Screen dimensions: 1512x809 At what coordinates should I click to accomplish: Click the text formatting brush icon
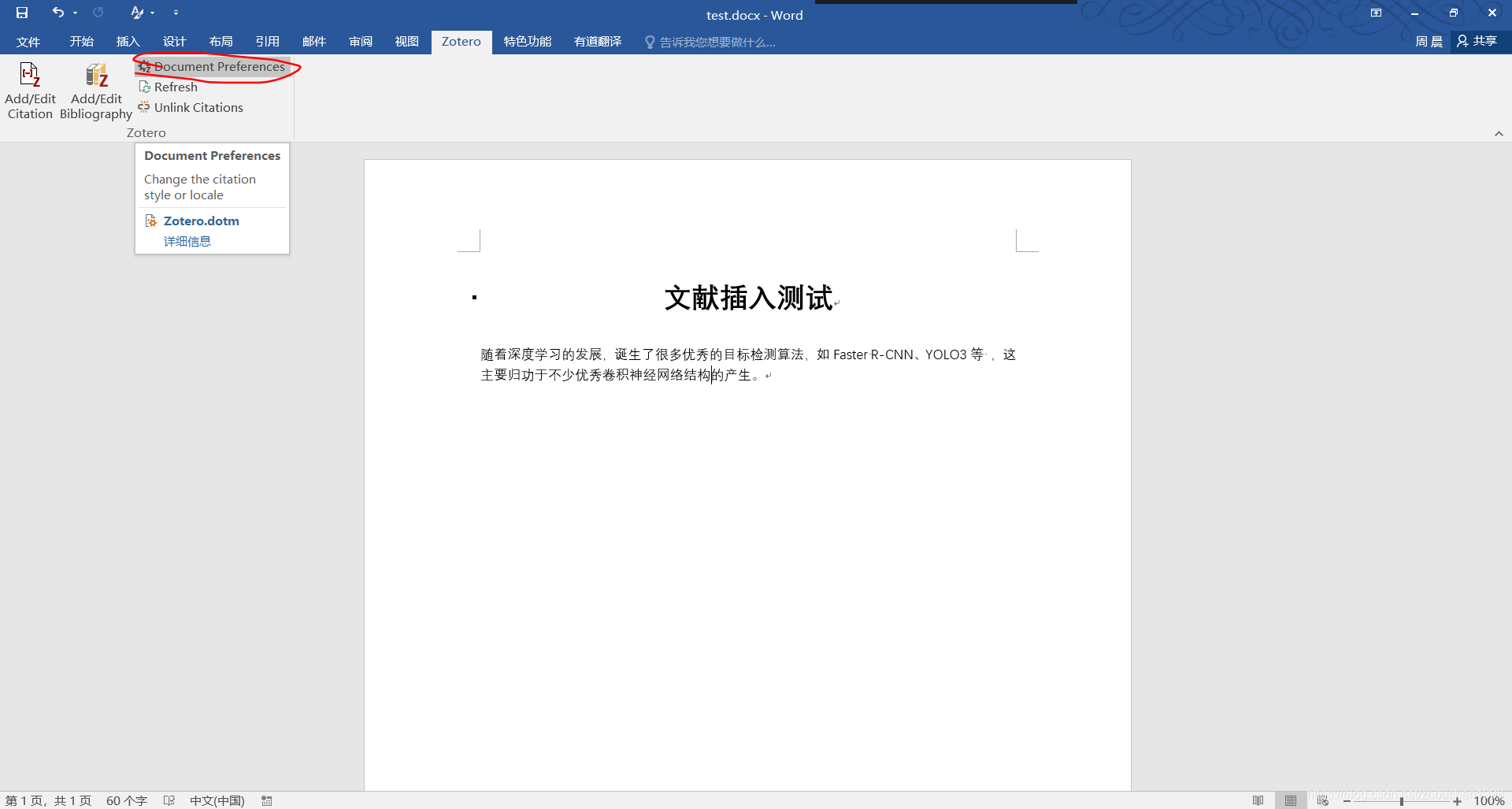pyautogui.click(x=137, y=13)
